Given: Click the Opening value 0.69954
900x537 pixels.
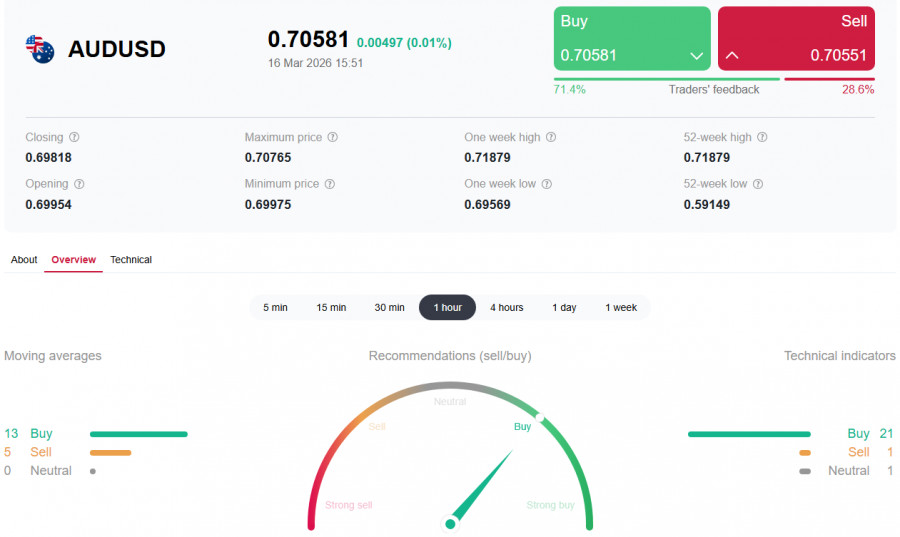Looking at the screenshot, I should coord(48,205).
